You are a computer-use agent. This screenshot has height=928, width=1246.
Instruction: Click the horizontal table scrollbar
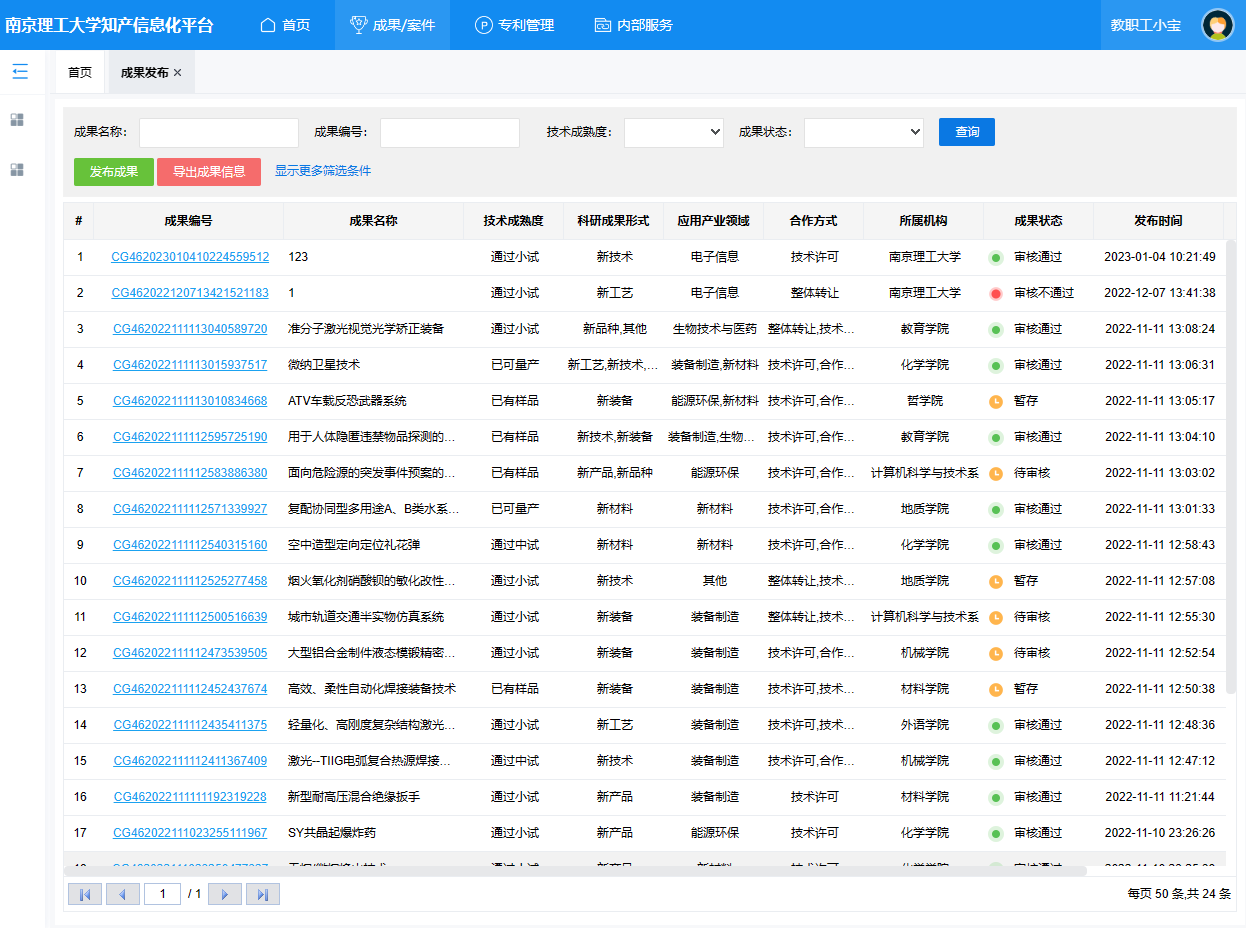pyautogui.click(x=575, y=871)
